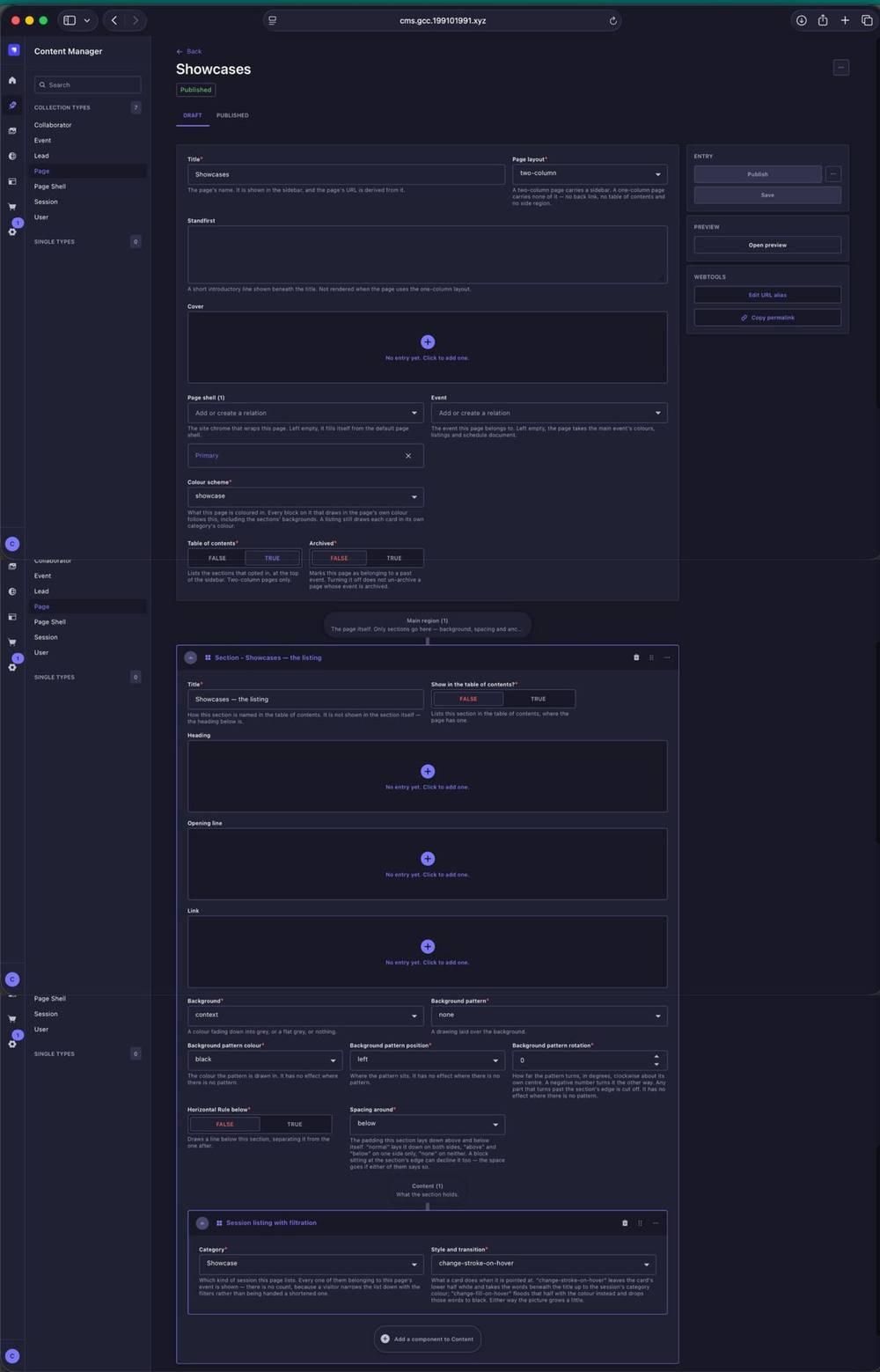The image size is (880, 1372).
Task: Open more options on Section - Showcases component
Action: (x=667, y=657)
